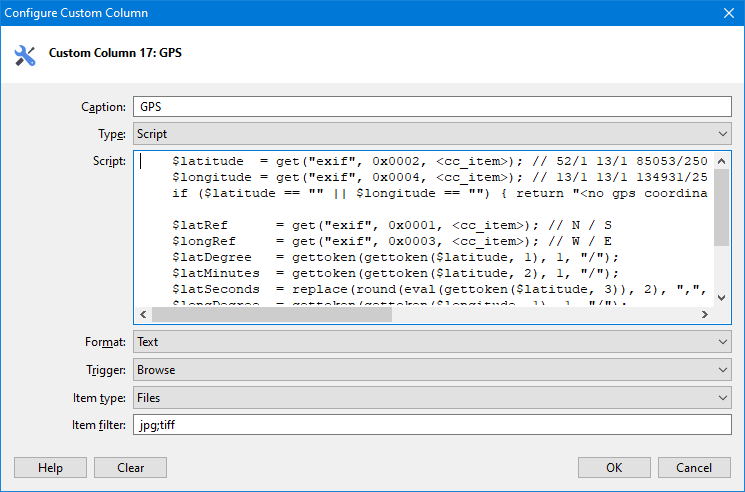Click the Item filter field with jpg;tiff
Viewport: 745px width, 492px height.
tap(432, 425)
